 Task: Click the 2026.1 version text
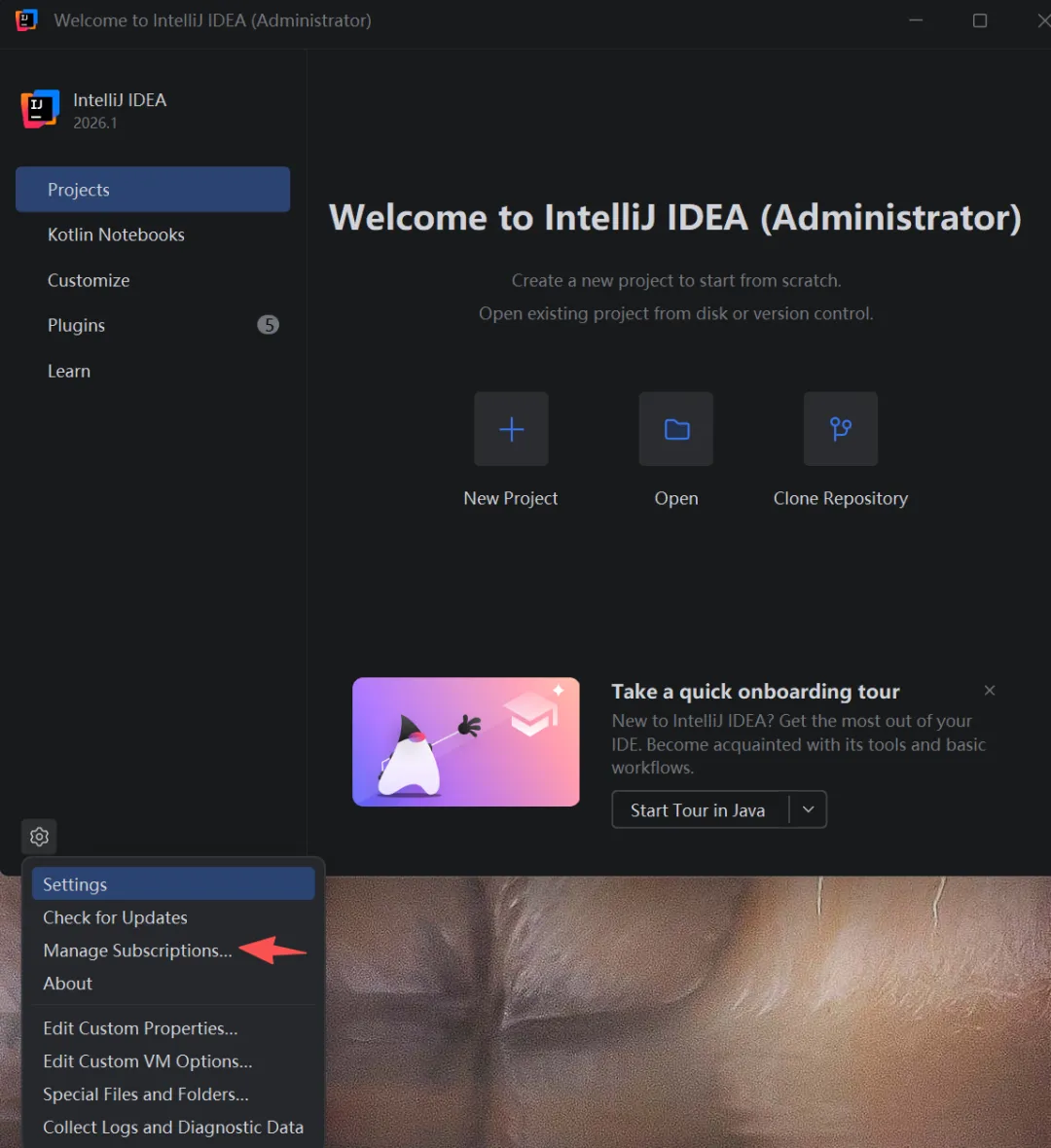click(95, 123)
